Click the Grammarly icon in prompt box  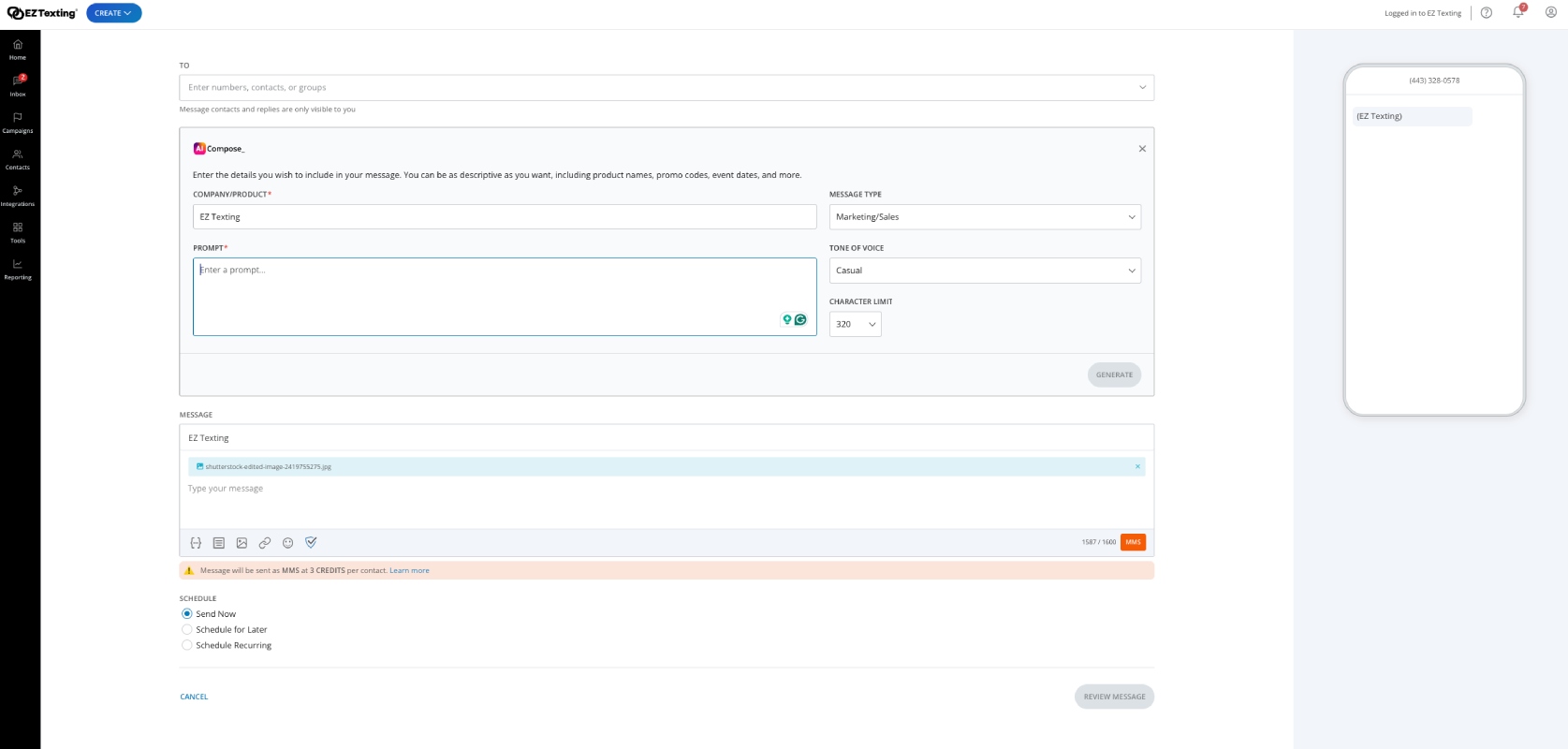(800, 320)
